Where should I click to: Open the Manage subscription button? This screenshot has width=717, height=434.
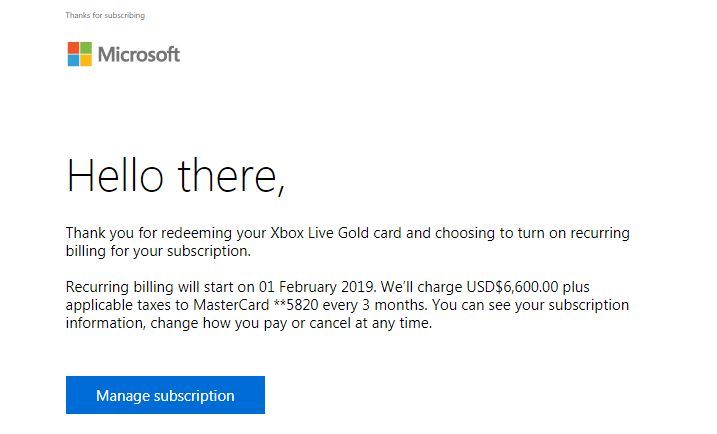(x=165, y=395)
